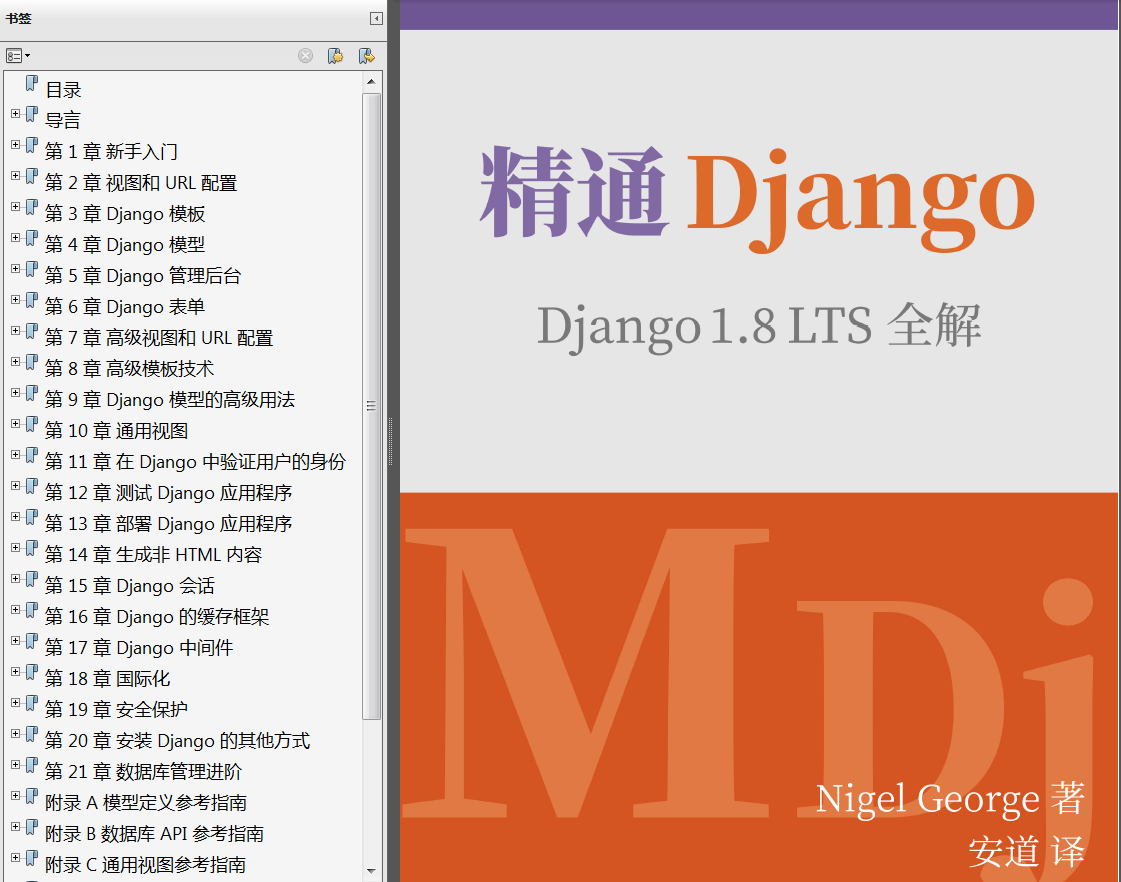This screenshot has width=1121, height=882.
Task: Click the bookmarks scrollbar down arrow
Action: tap(371, 870)
